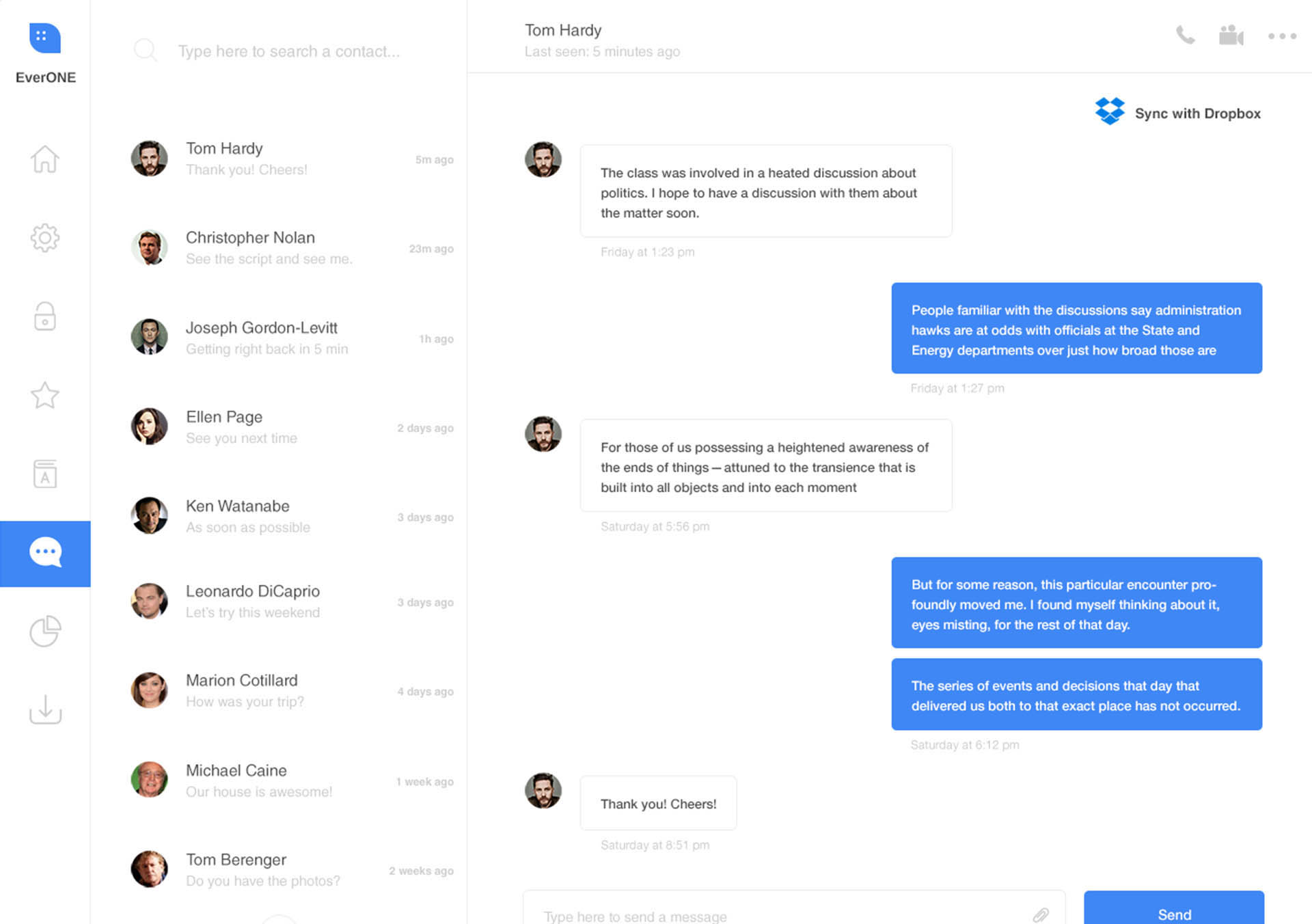Click Sync with Dropbox link
The image size is (1312, 924).
pos(1178,113)
